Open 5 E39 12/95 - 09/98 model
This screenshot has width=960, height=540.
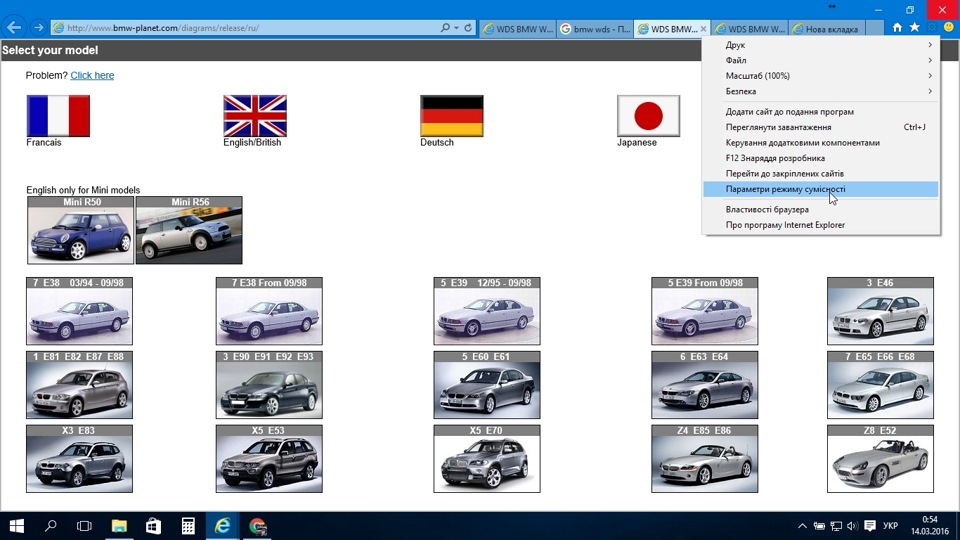point(487,311)
